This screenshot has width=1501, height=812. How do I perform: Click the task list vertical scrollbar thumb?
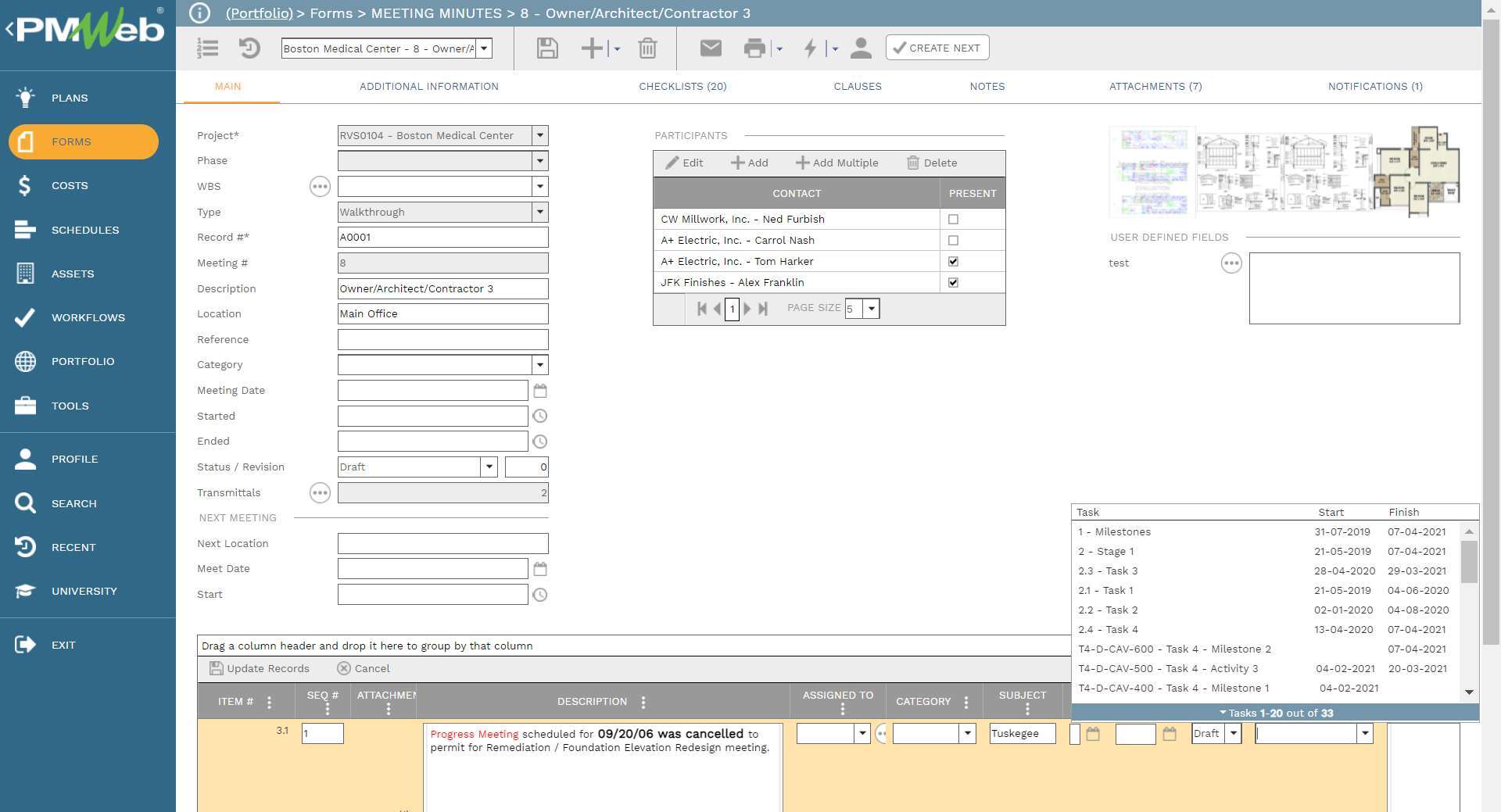click(1469, 561)
